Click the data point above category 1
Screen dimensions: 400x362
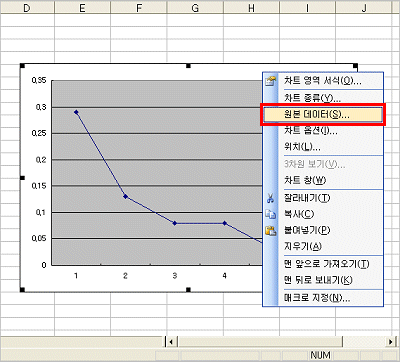[76, 112]
